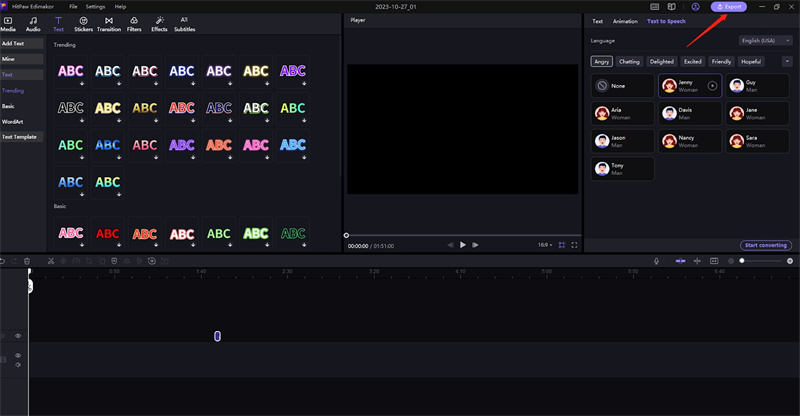Click the user account icon
The width and height of the screenshot is (800, 416).
click(x=696, y=6)
